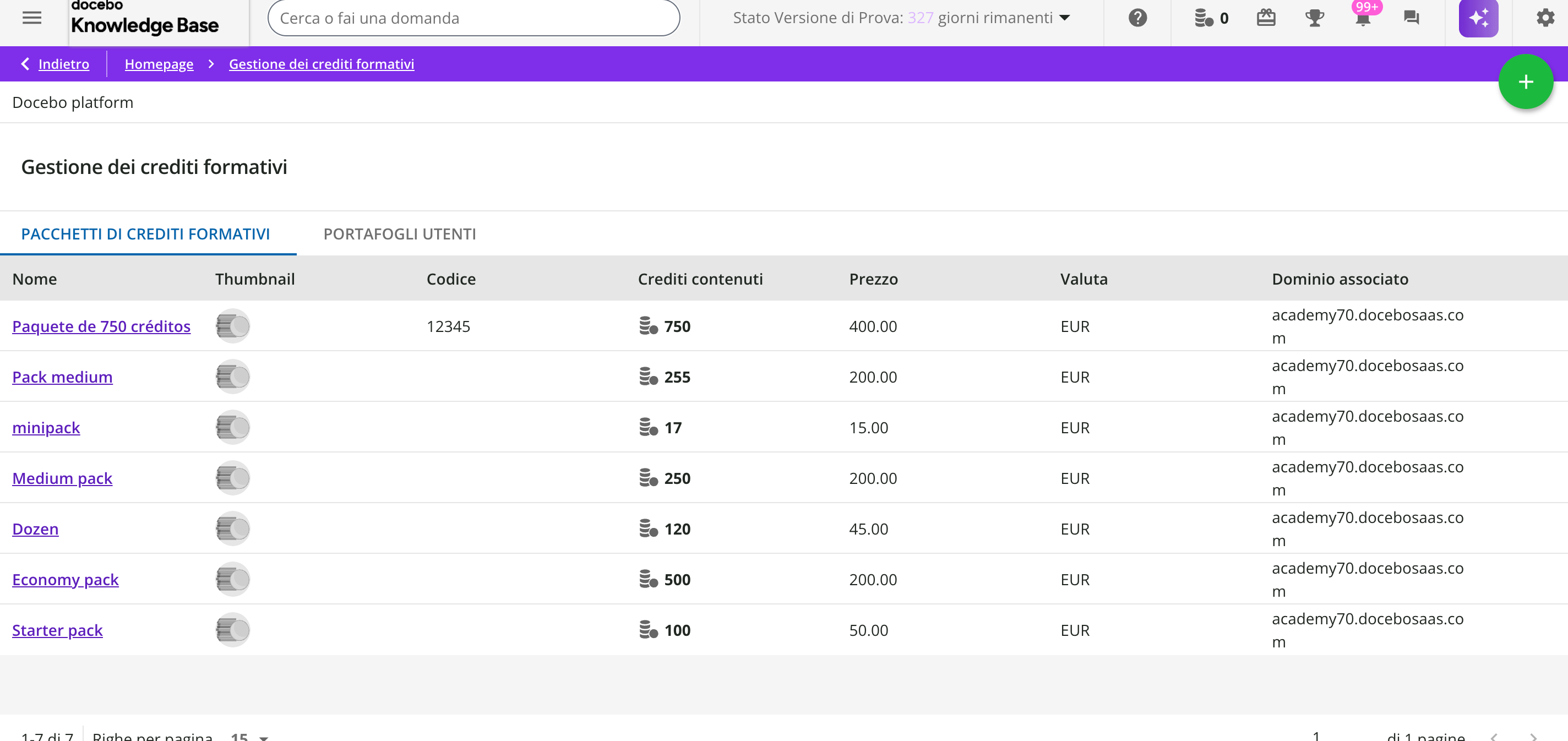Open the rows per page dropdown
This screenshot has width=1568, height=741.
249,735
